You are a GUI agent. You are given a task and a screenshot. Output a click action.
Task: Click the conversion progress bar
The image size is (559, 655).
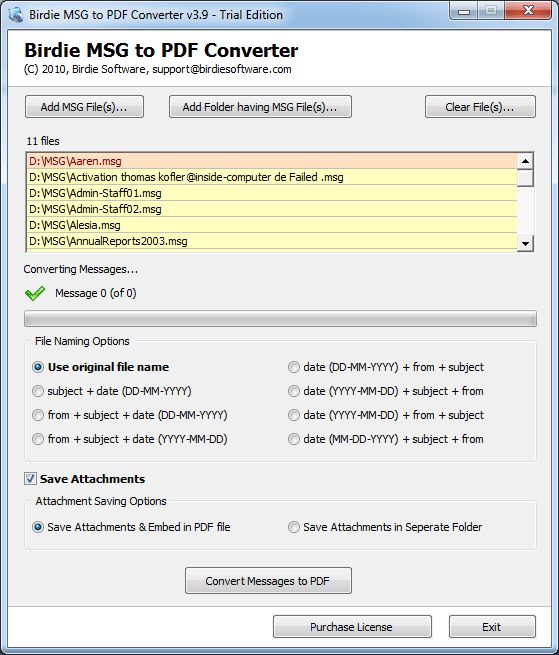pyautogui.click(x=280, y=319)
